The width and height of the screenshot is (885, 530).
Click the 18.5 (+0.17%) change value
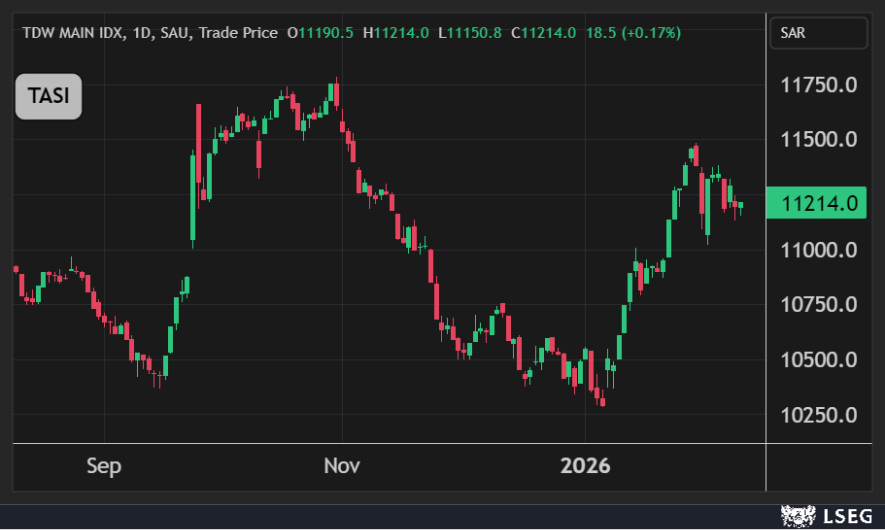coord(632,33)
